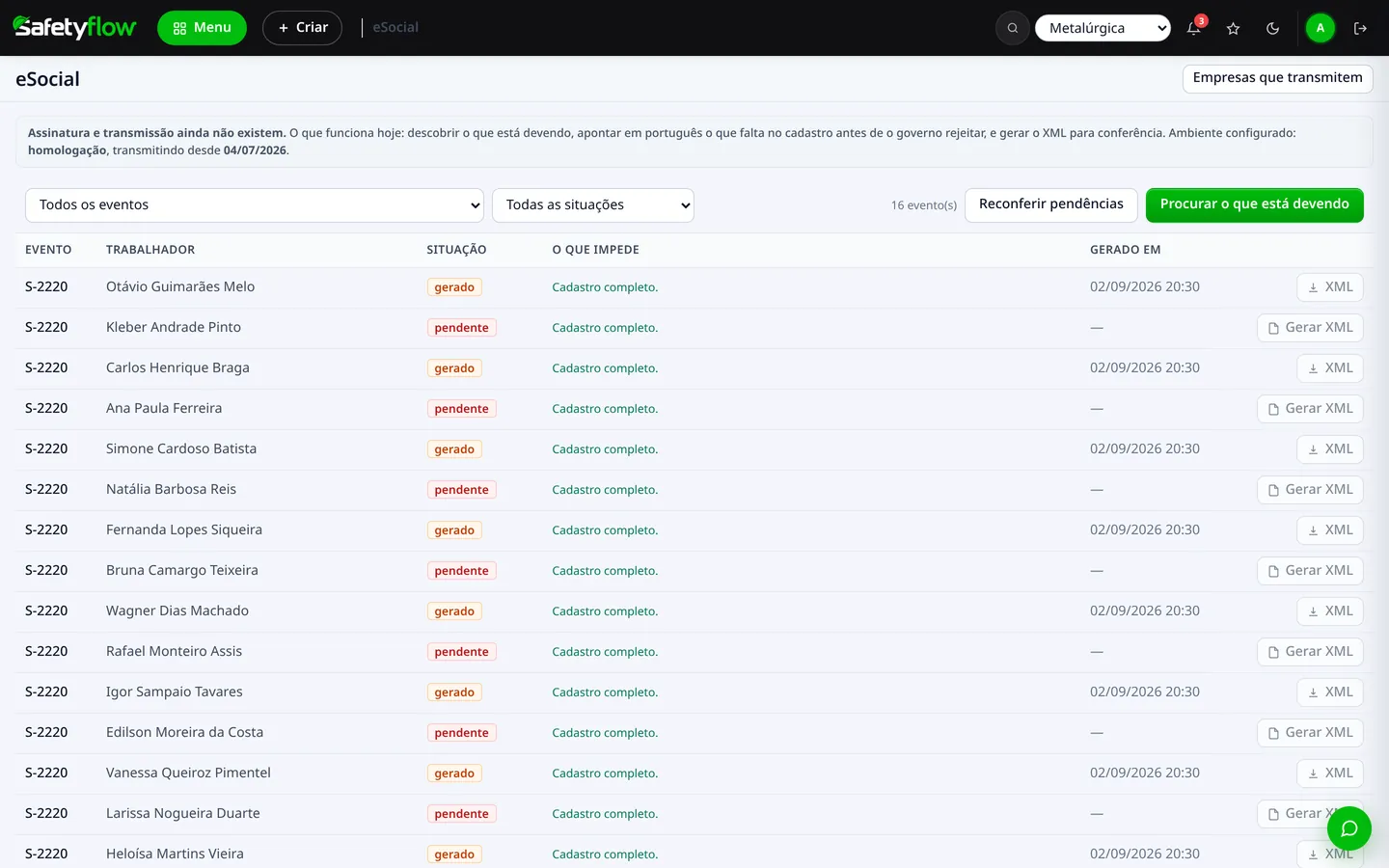The height and width of the screenshot is (868, 1389).
Task: Click the SITUAÇÃO column header
Action: (456, 250)
